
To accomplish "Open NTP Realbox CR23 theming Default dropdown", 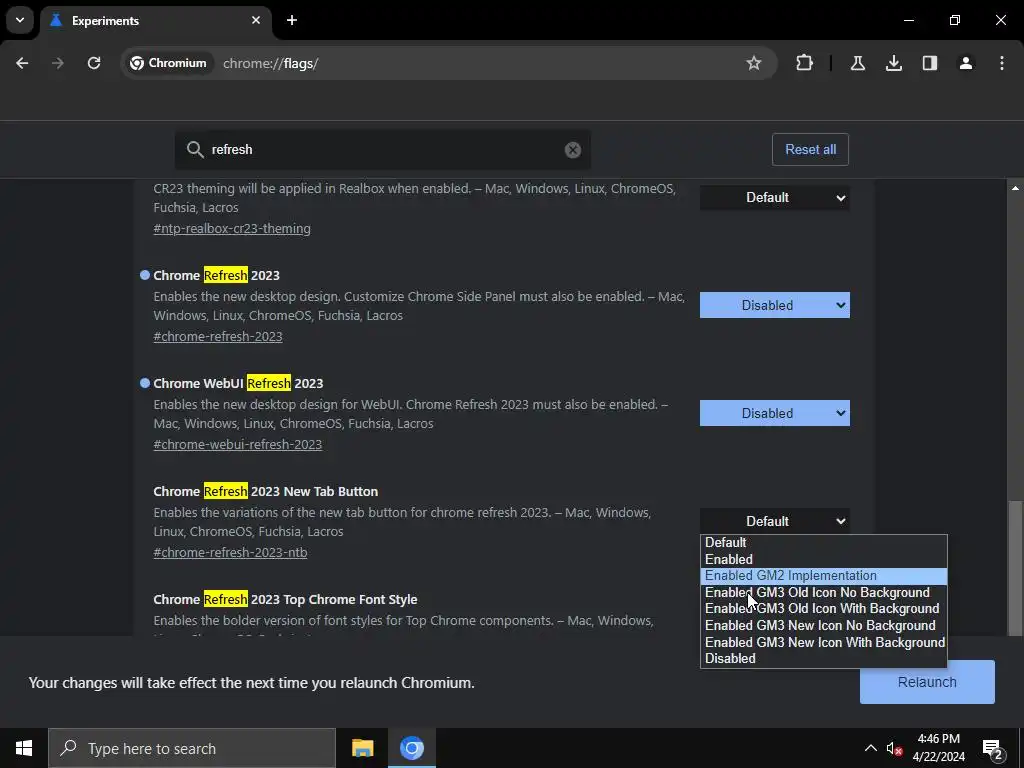I will [775, 197].
